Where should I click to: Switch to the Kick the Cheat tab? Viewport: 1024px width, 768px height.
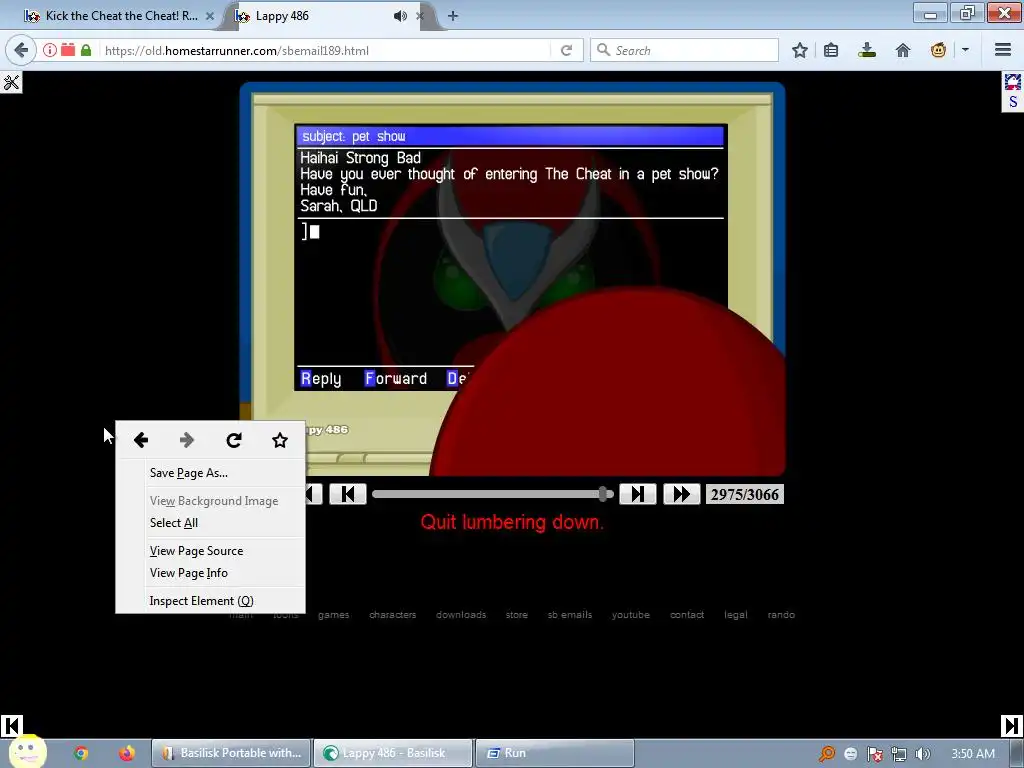118,16
